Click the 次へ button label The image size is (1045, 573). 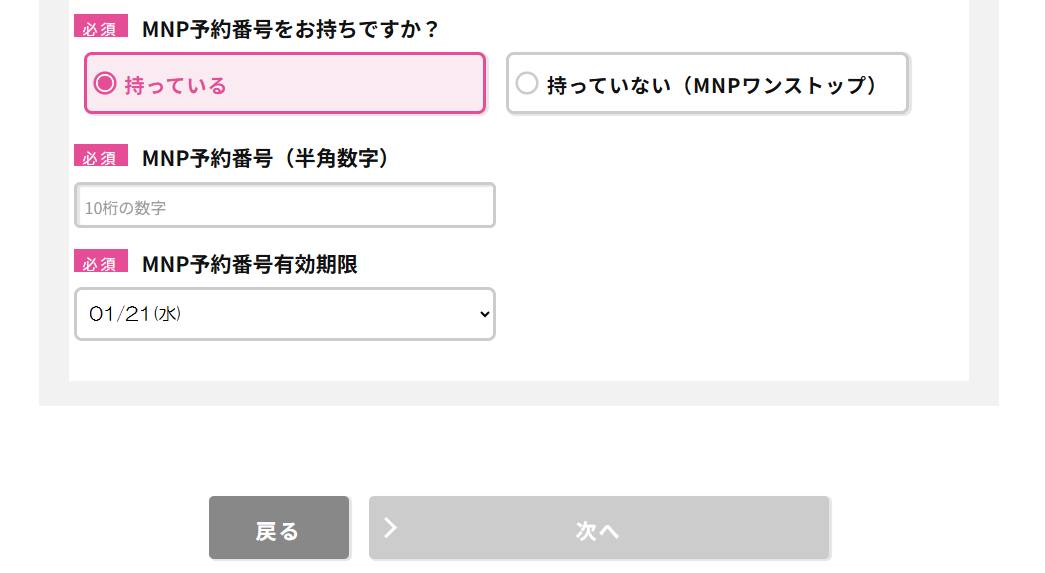click(598, 531)
